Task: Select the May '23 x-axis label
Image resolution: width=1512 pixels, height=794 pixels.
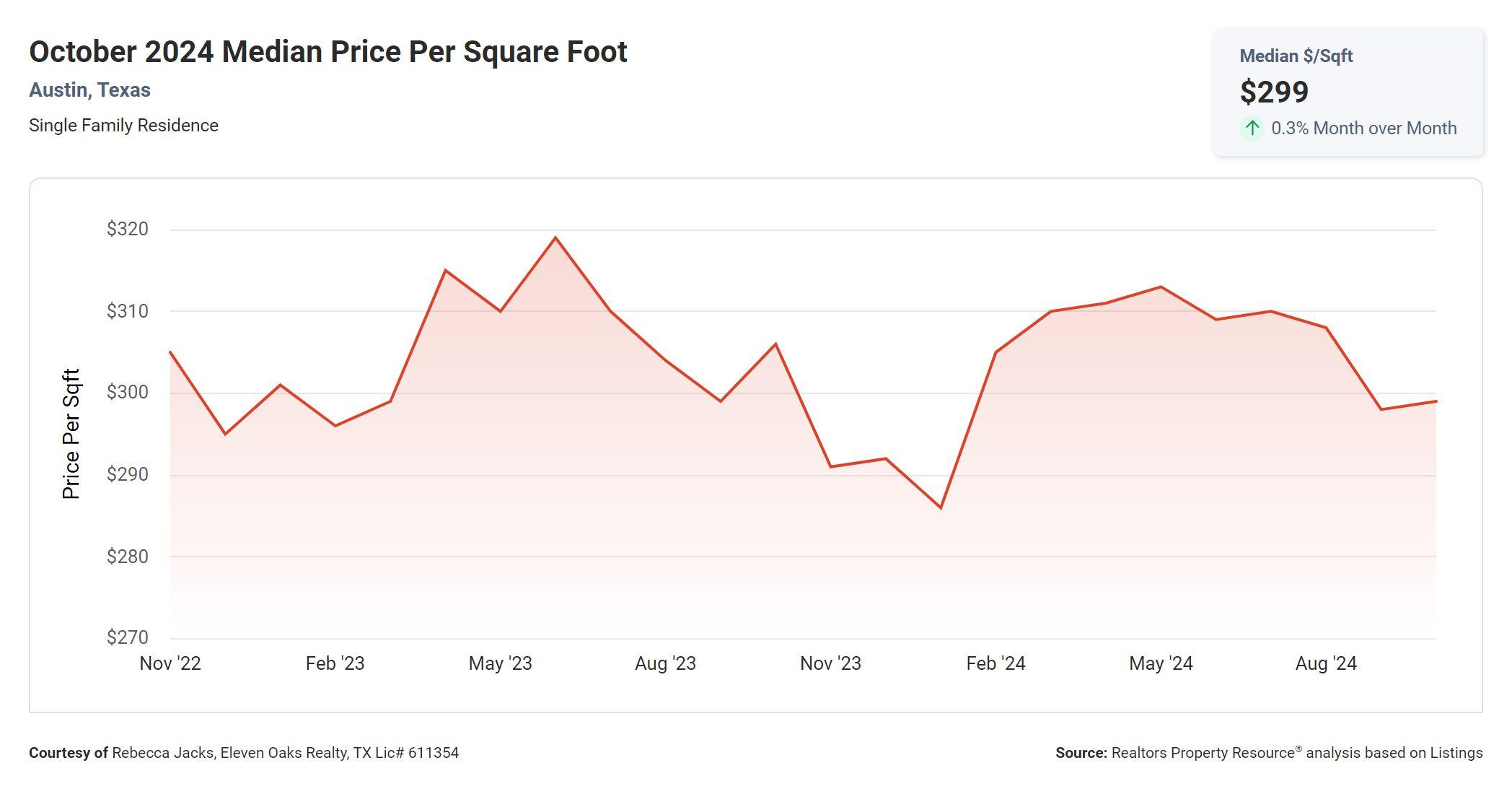Action: [x=500, y=663]
